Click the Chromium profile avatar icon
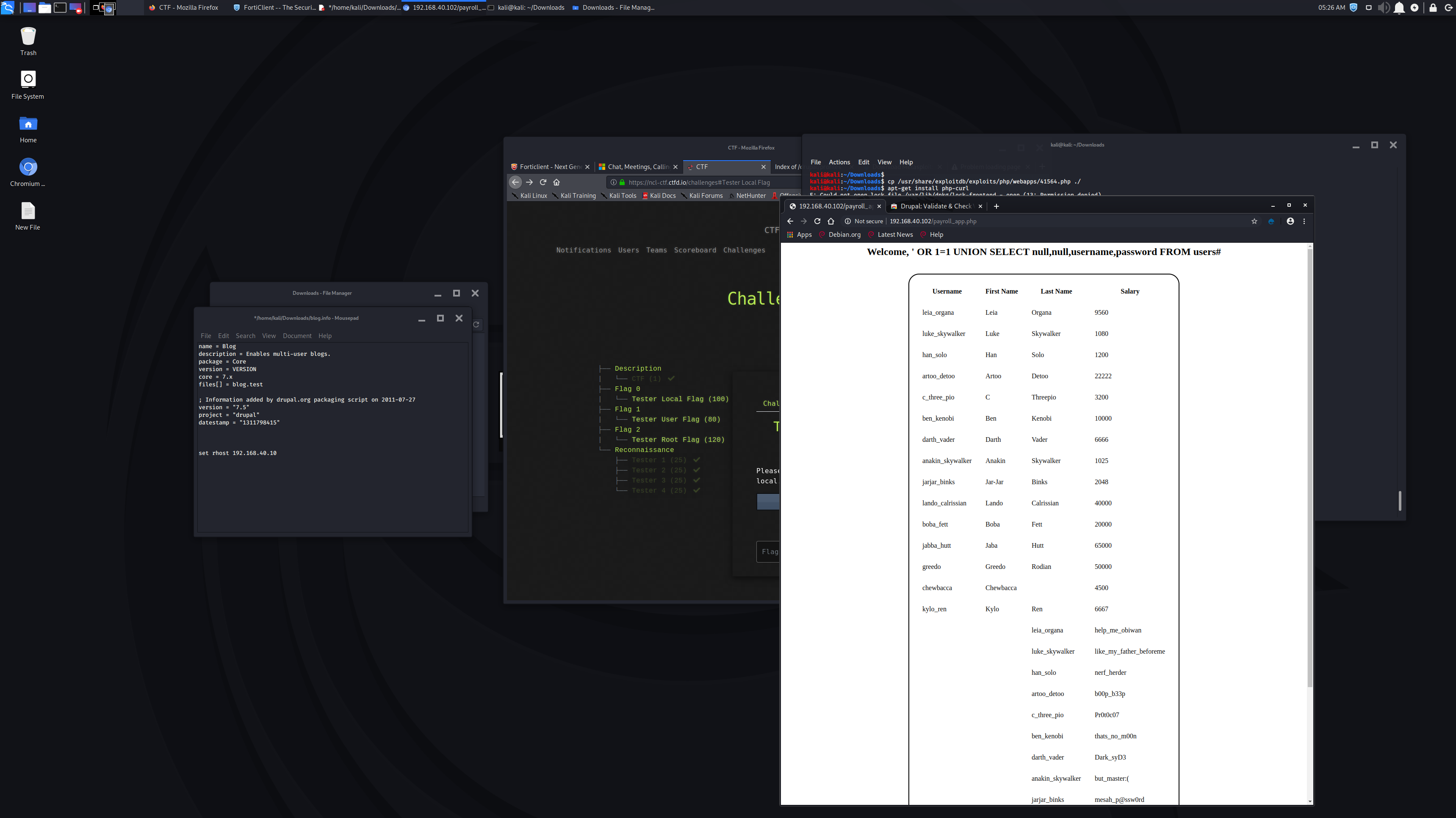Viewport: 1456px width, 818px height. tap(1290, 221)
